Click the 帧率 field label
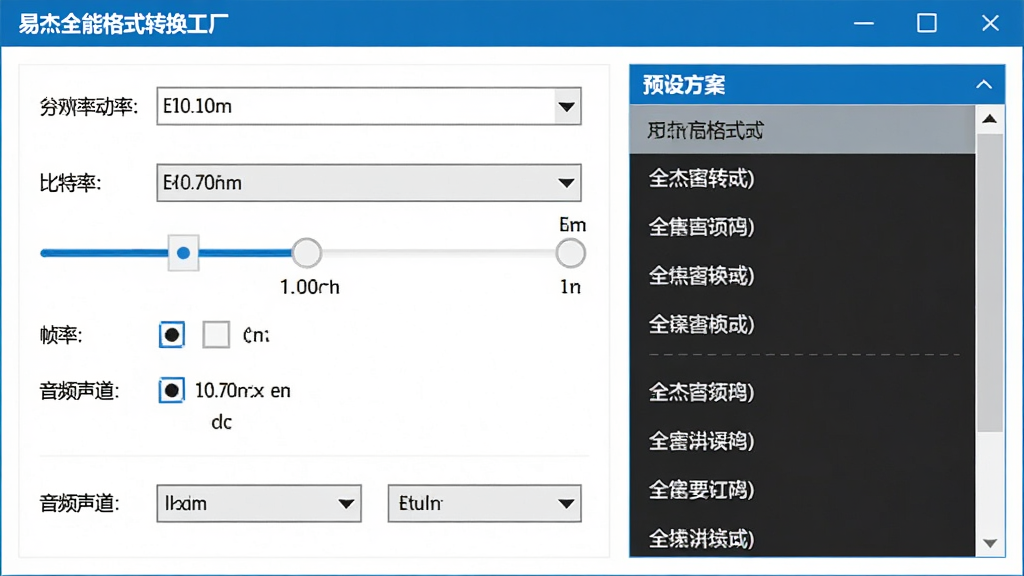Image resolution: width=1024 pixels, height=576 pixels. tap(61, 335)
